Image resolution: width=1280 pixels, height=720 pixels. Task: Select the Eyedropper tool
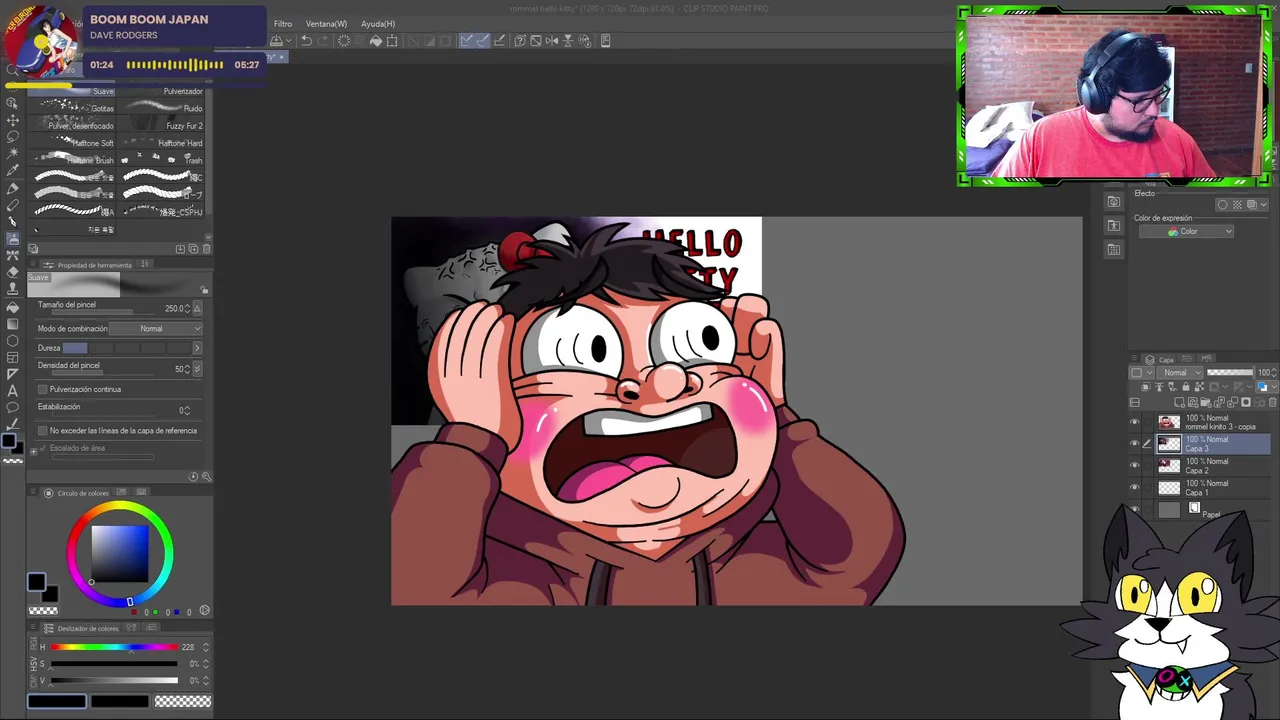[x=13, y=171]
